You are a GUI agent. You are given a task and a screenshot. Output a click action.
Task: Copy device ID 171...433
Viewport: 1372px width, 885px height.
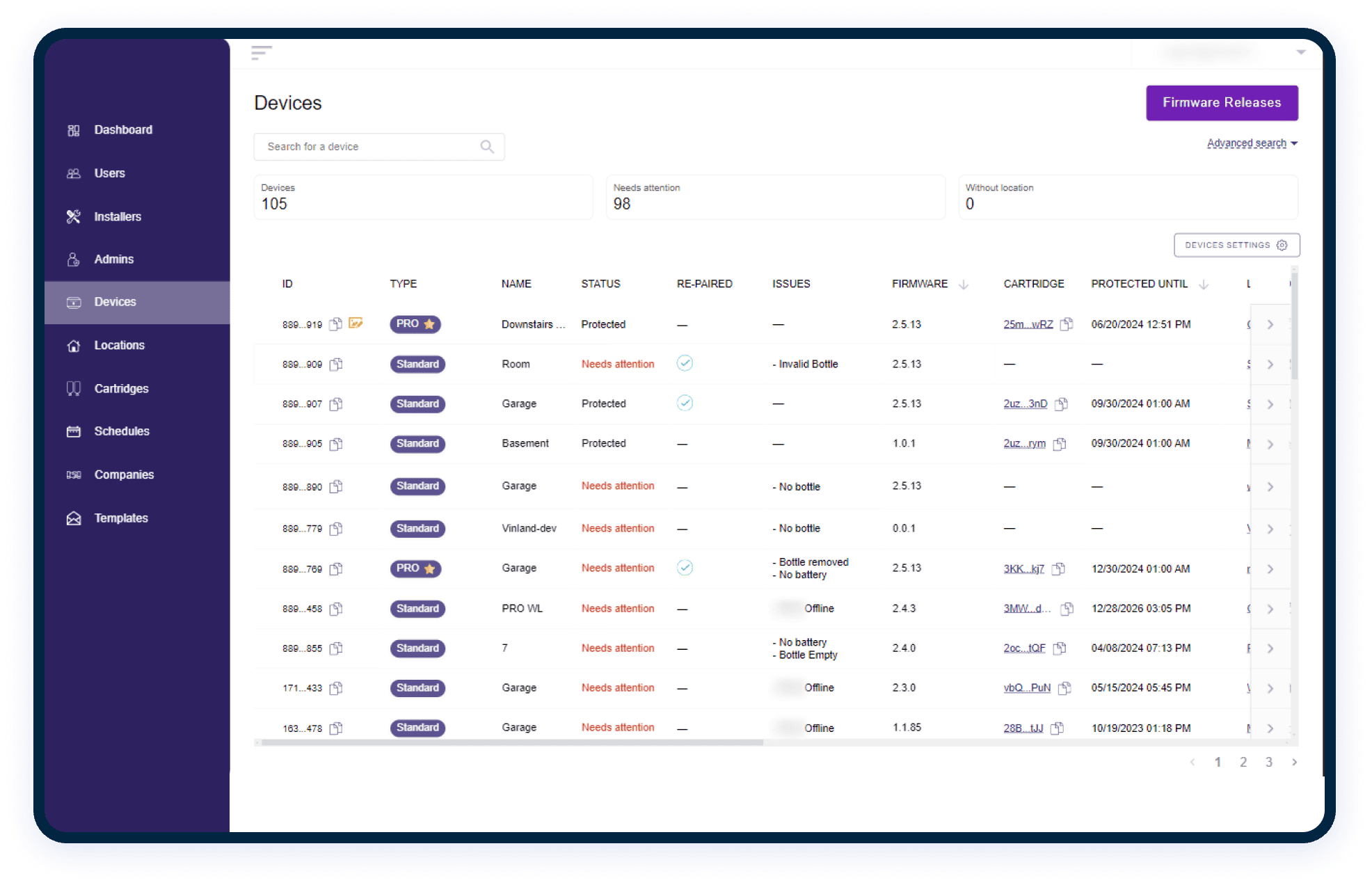(336, 688)
